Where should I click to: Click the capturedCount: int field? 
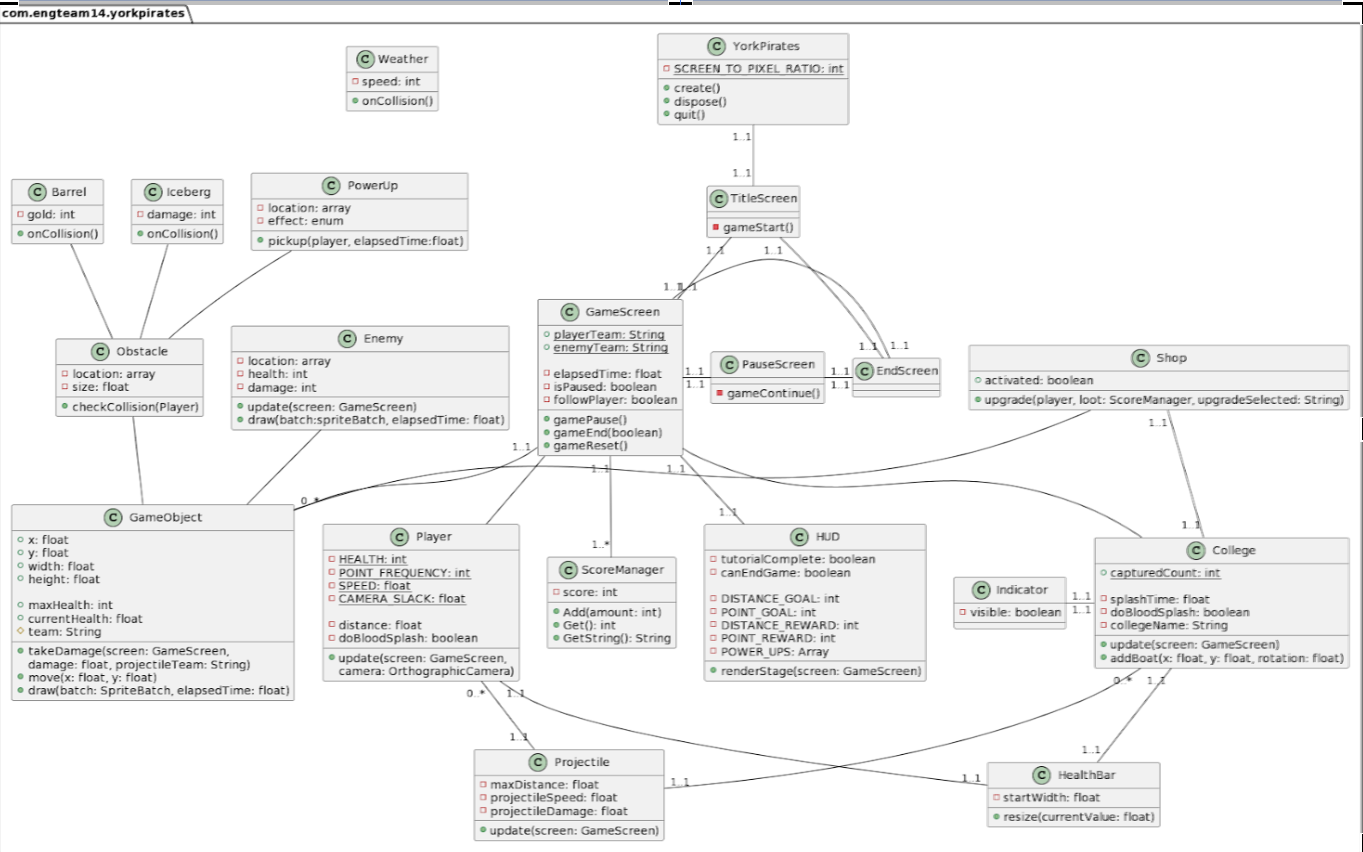(x=1166, y=573)
